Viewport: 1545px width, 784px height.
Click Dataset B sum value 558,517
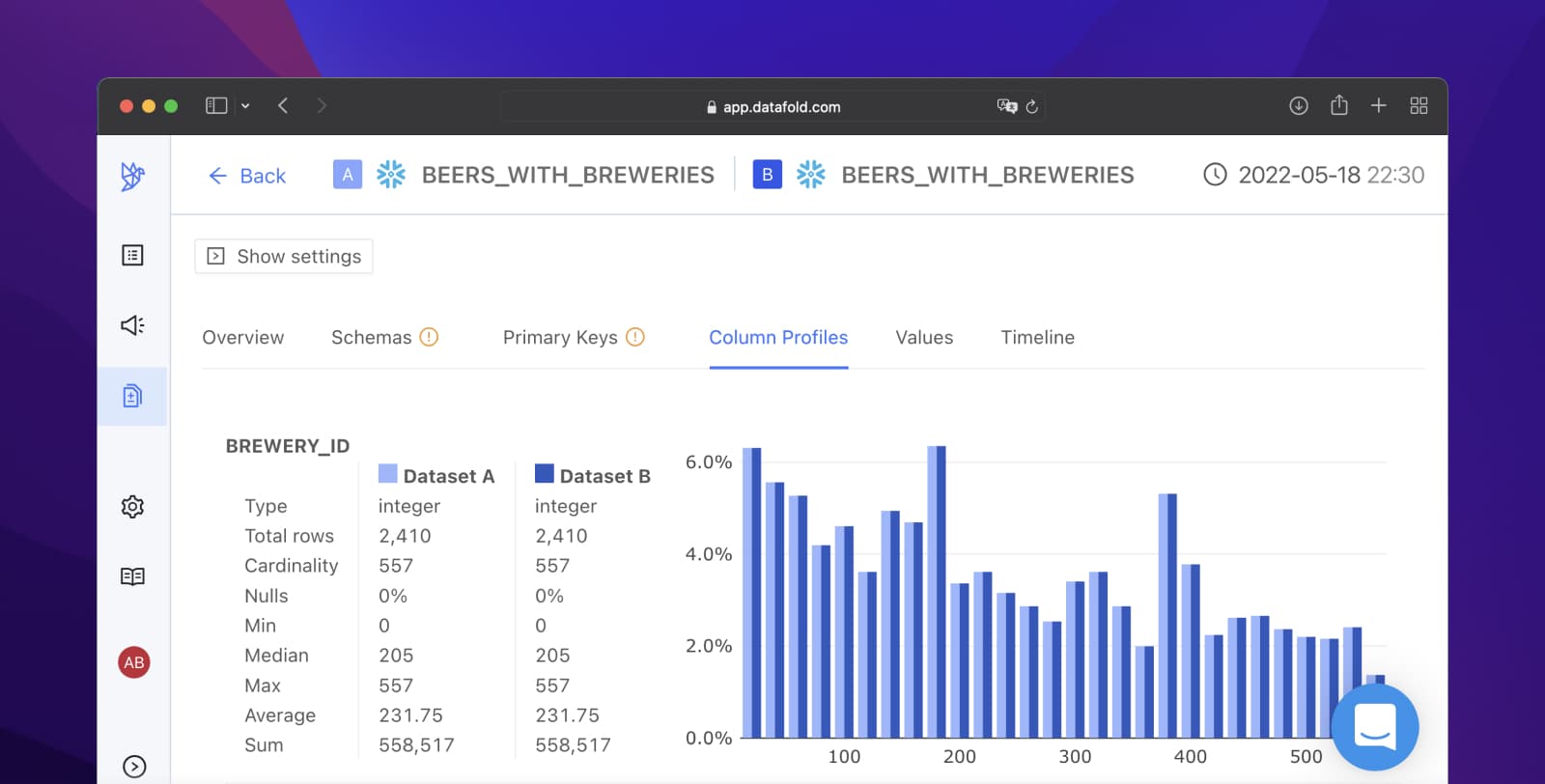pyautogui.click(x=573, y=745)
